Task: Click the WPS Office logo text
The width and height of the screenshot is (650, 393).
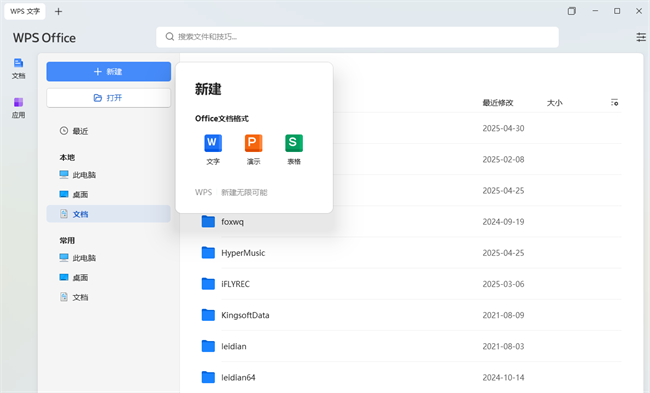Action: [x=44, y=38]
